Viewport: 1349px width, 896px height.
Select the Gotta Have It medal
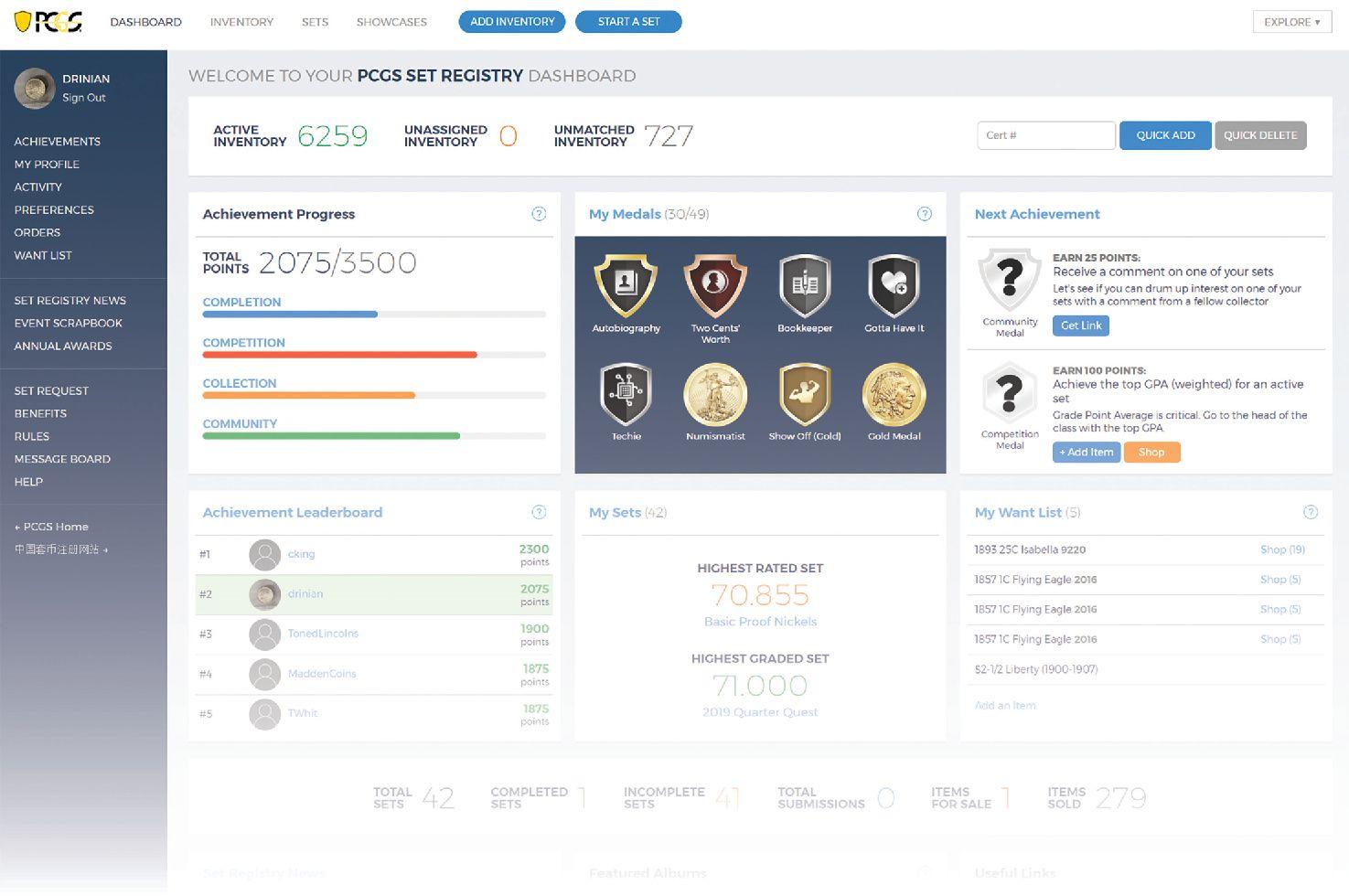(x=894, y=287)
